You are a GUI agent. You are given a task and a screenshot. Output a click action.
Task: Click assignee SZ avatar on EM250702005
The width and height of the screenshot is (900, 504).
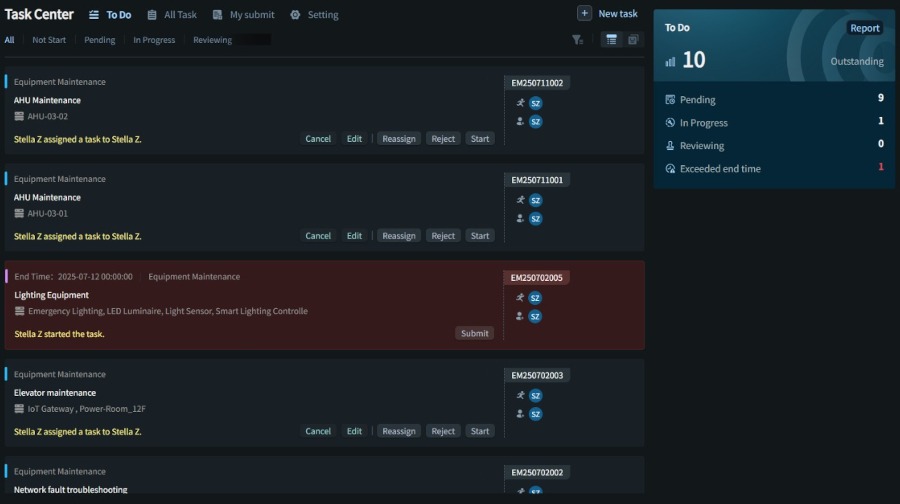click(535, 316)
